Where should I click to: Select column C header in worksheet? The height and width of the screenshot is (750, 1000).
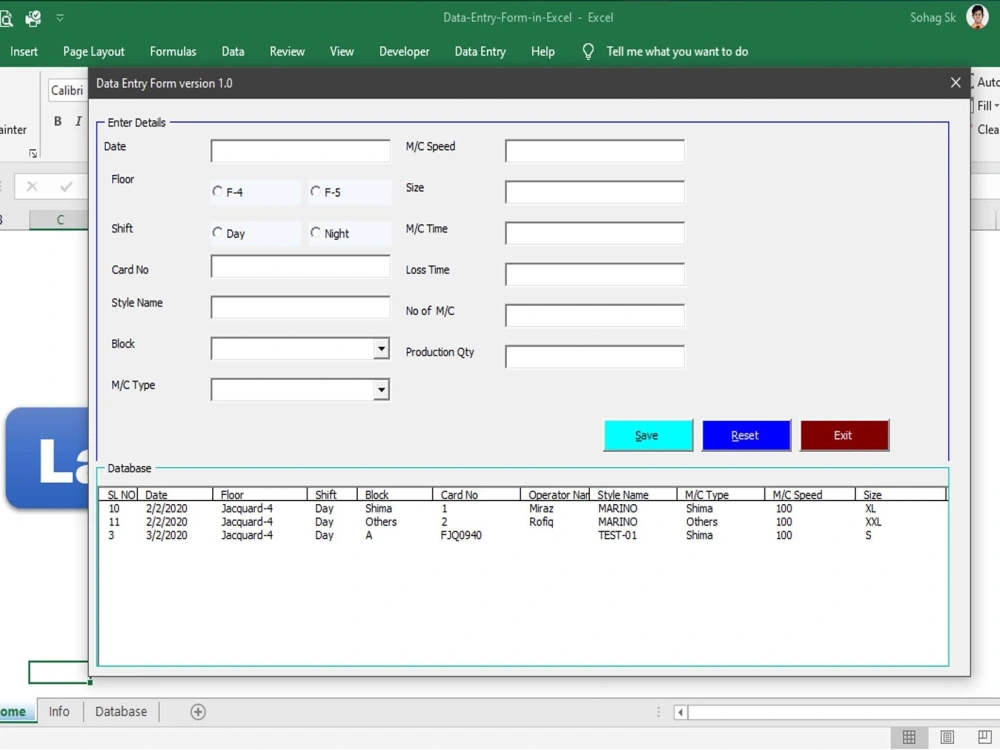click(59, 220)
